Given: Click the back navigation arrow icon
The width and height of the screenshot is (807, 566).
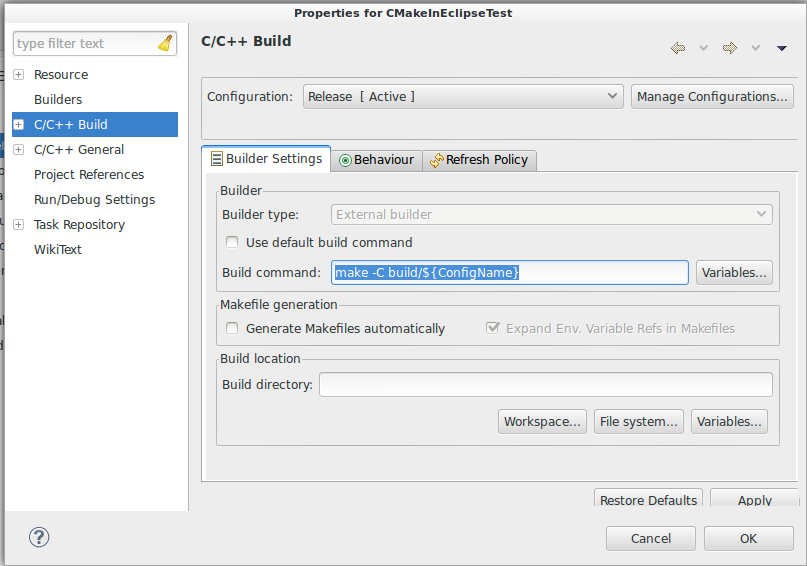Looking at the screenshot, I should (x=678, y=48).
